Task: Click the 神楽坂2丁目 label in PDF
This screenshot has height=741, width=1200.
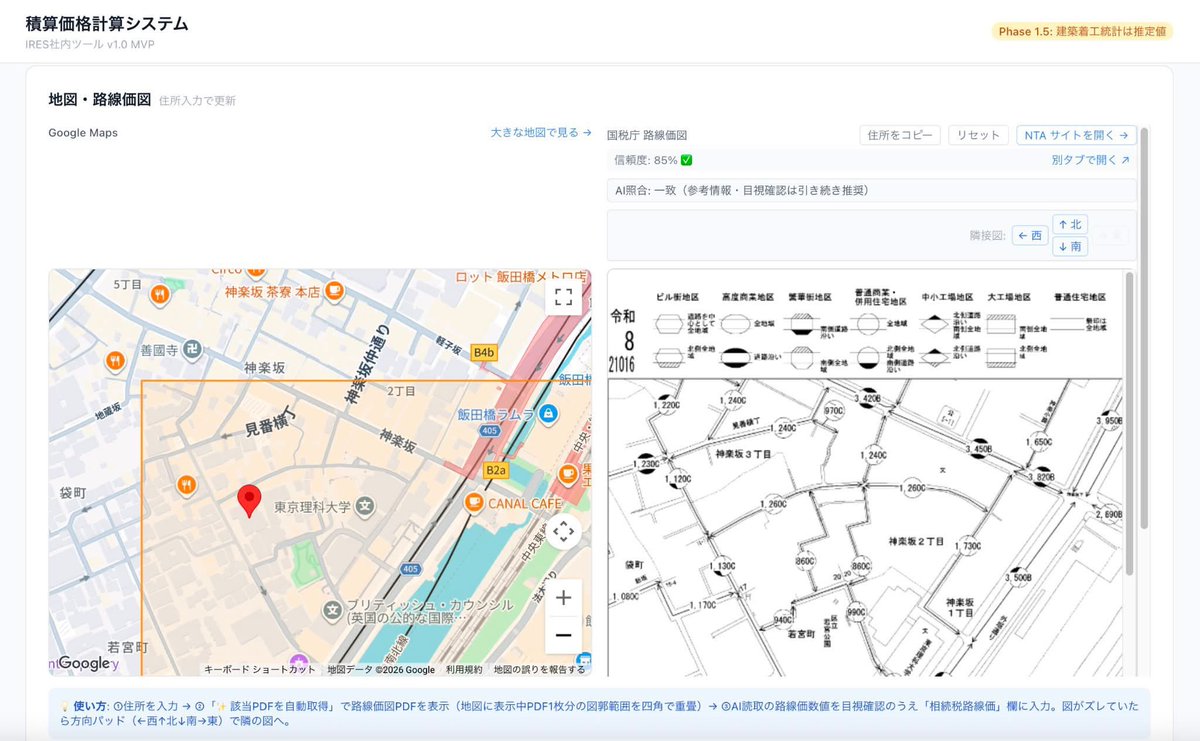Action: pyautogui.click(x=916, y=541)
